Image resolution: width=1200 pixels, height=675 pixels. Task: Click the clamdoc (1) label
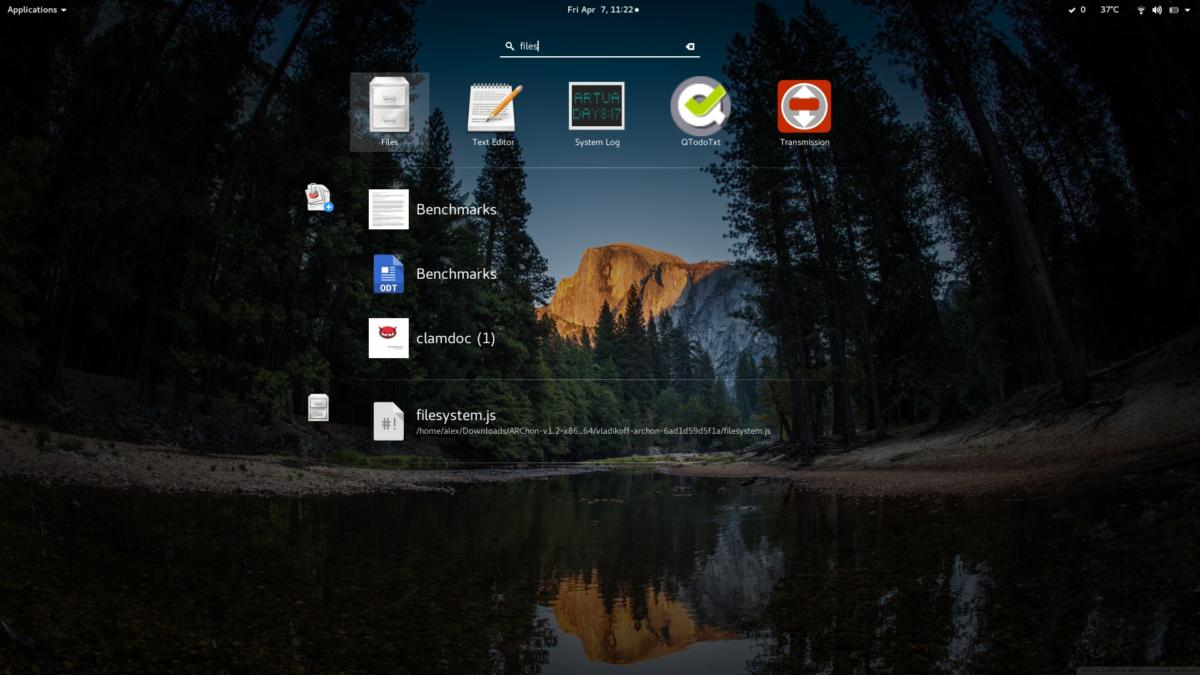point(455,338)
